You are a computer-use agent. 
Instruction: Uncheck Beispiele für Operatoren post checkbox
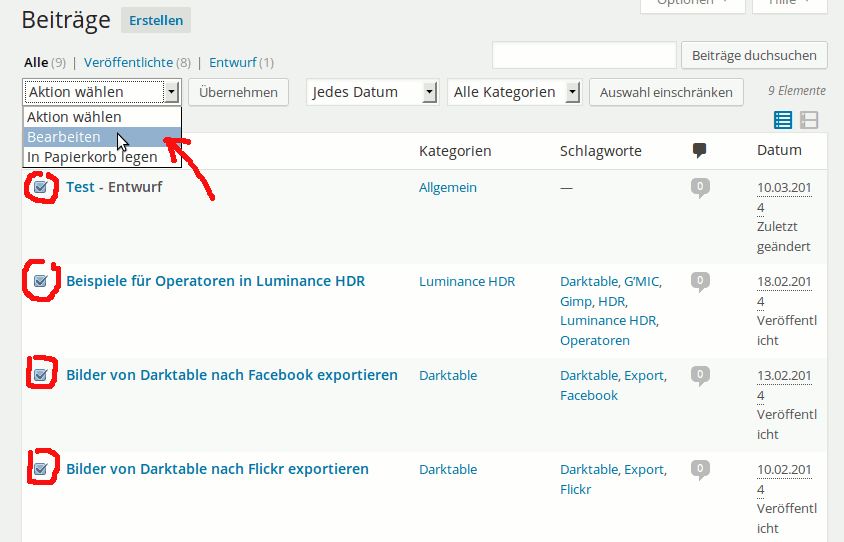40,281
